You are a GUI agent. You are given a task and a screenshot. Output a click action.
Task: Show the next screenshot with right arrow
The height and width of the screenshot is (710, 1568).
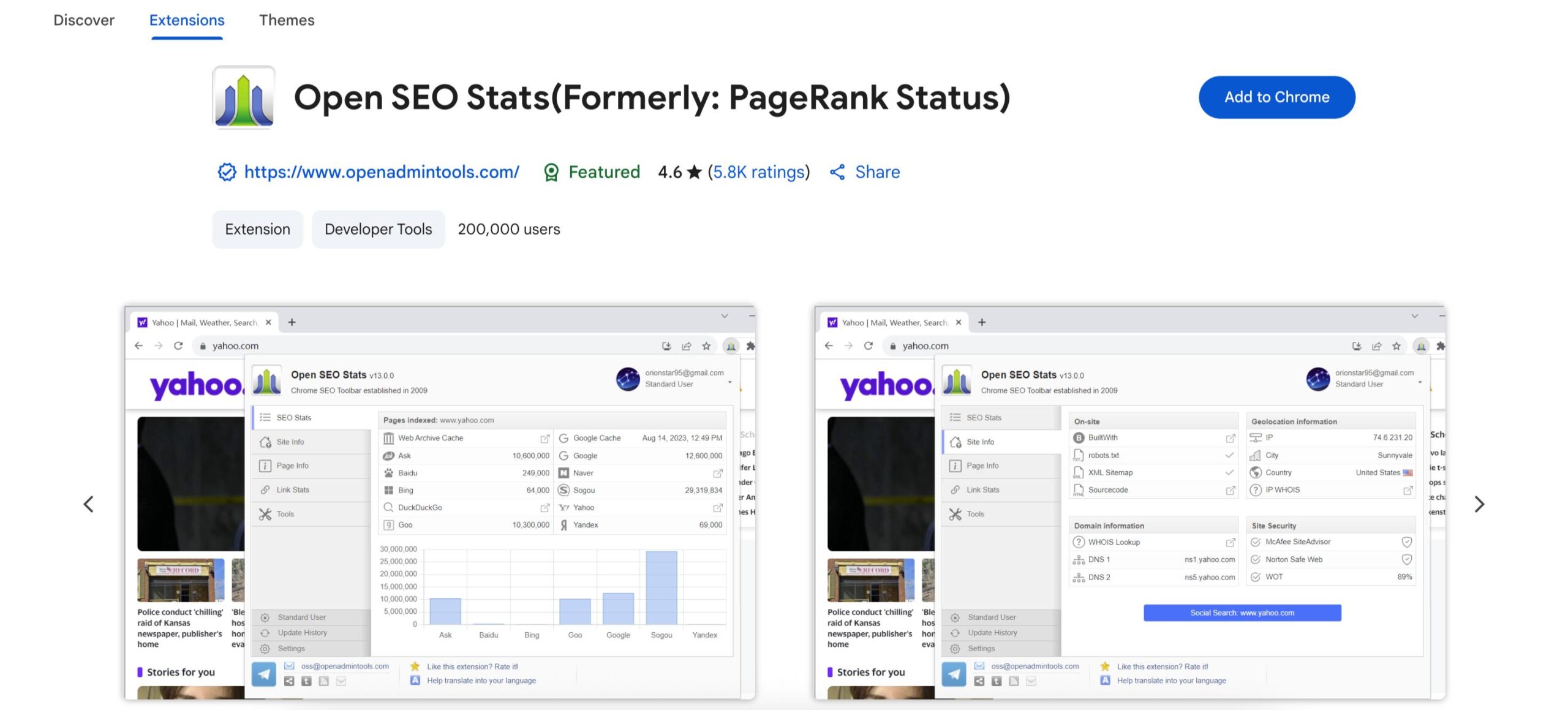tap(1479, 504)
